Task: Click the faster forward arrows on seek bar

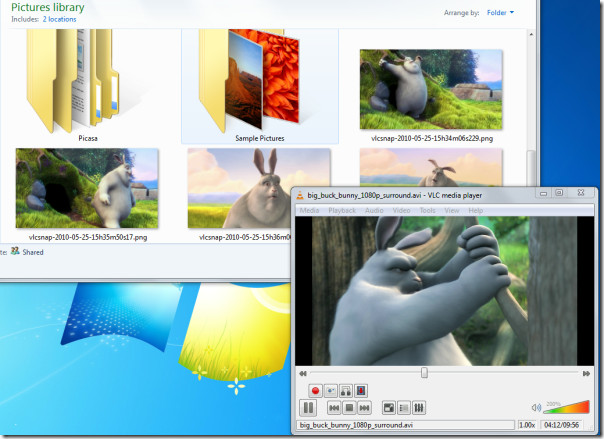Action: pyautogui.click(x=586, y=373)
